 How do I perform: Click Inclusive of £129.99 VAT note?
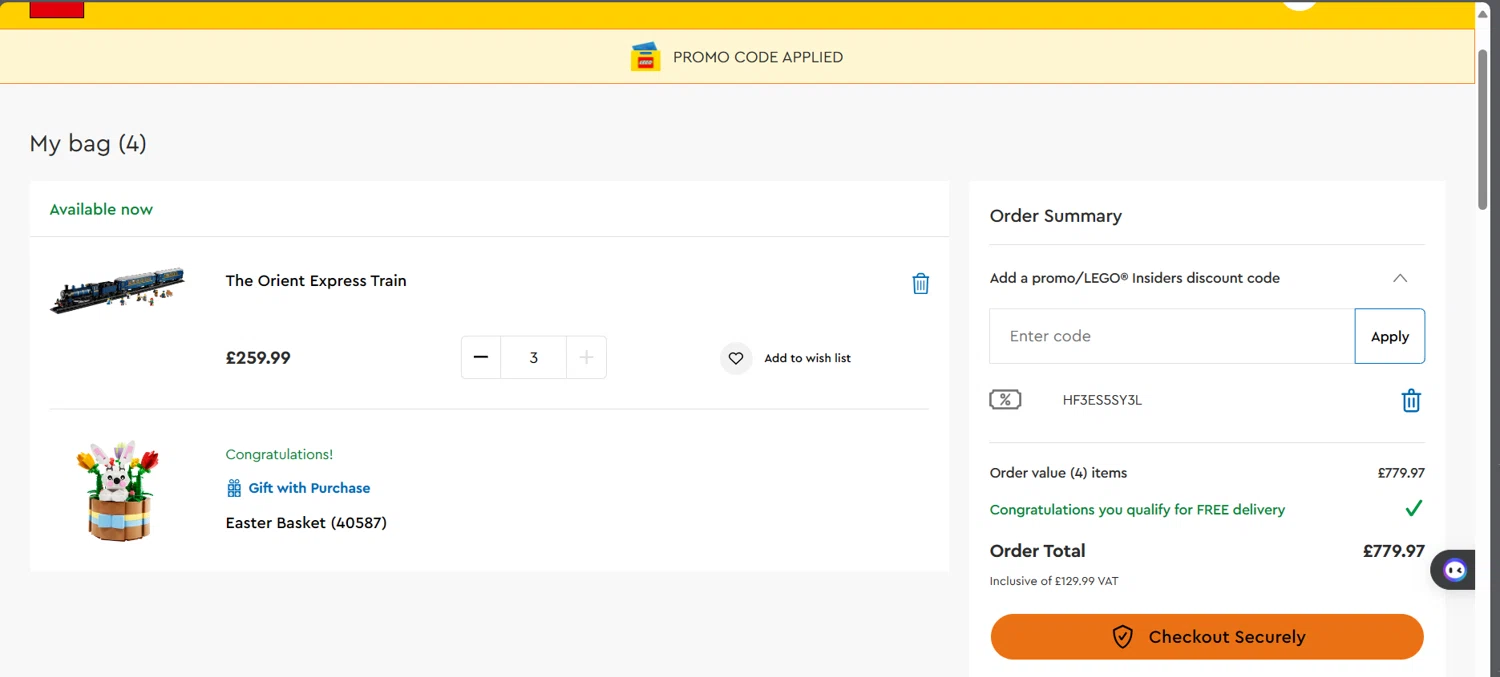coord(1054,581)
